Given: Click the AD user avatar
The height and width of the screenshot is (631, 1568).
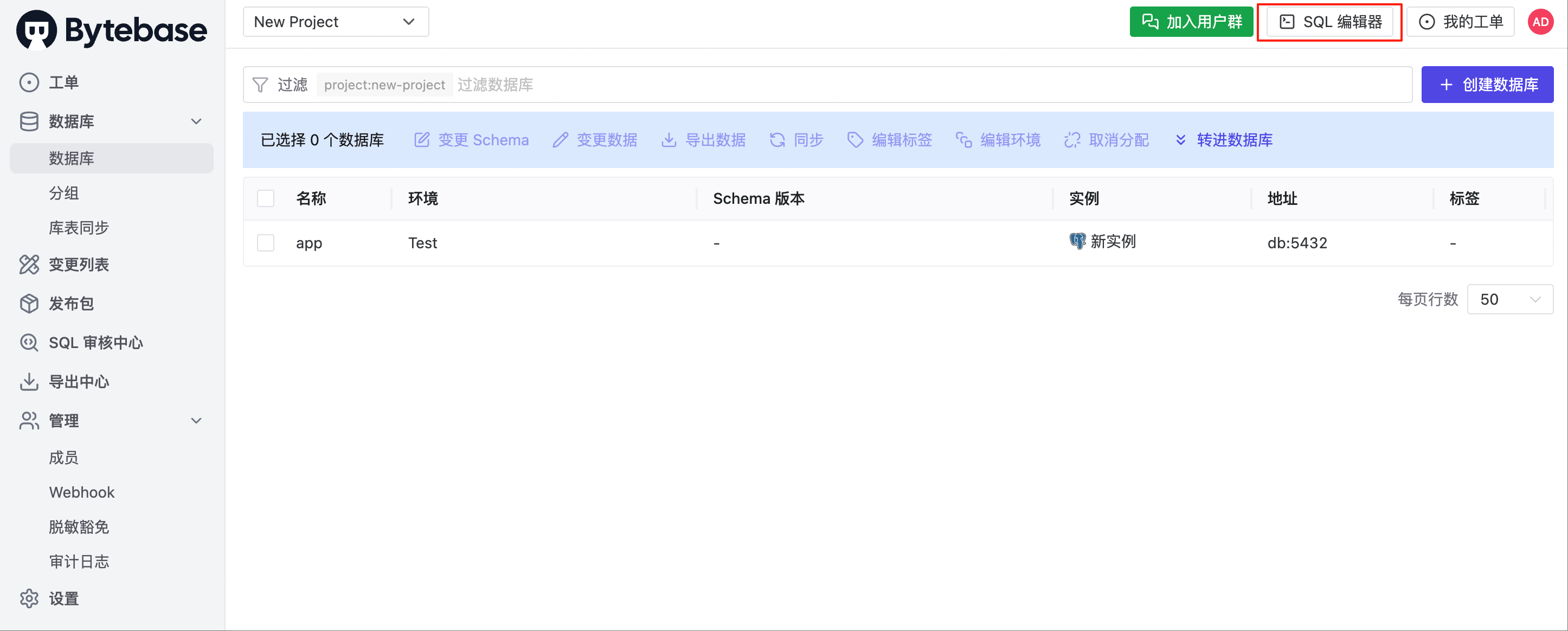Looking at the screenshot, I should 1540,22.
